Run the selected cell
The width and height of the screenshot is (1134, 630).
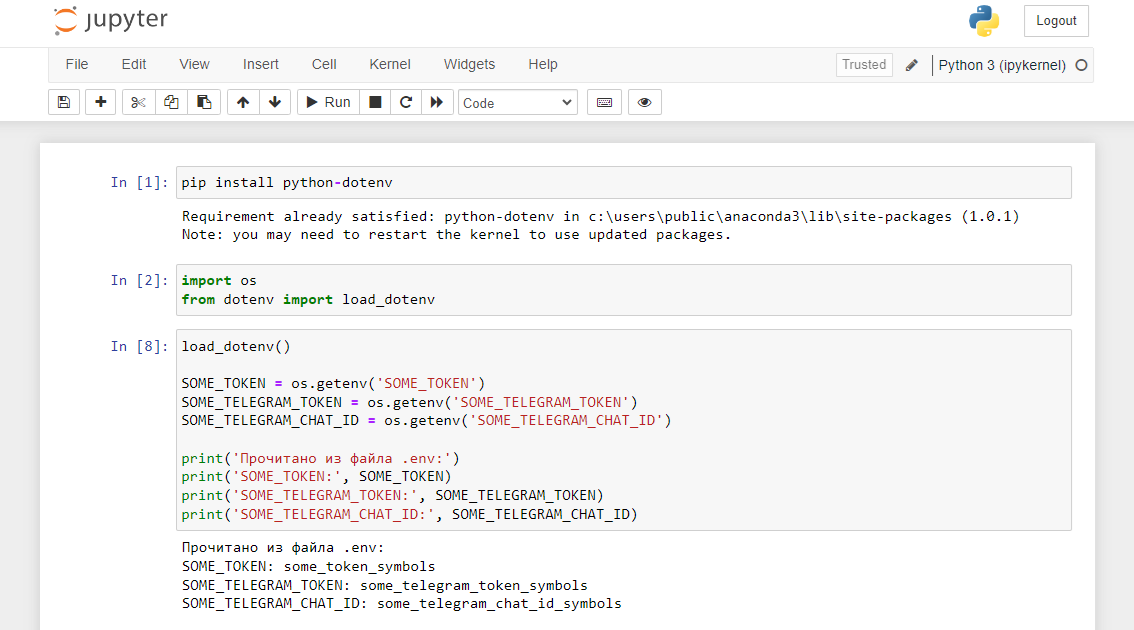(x=328, y=102)
